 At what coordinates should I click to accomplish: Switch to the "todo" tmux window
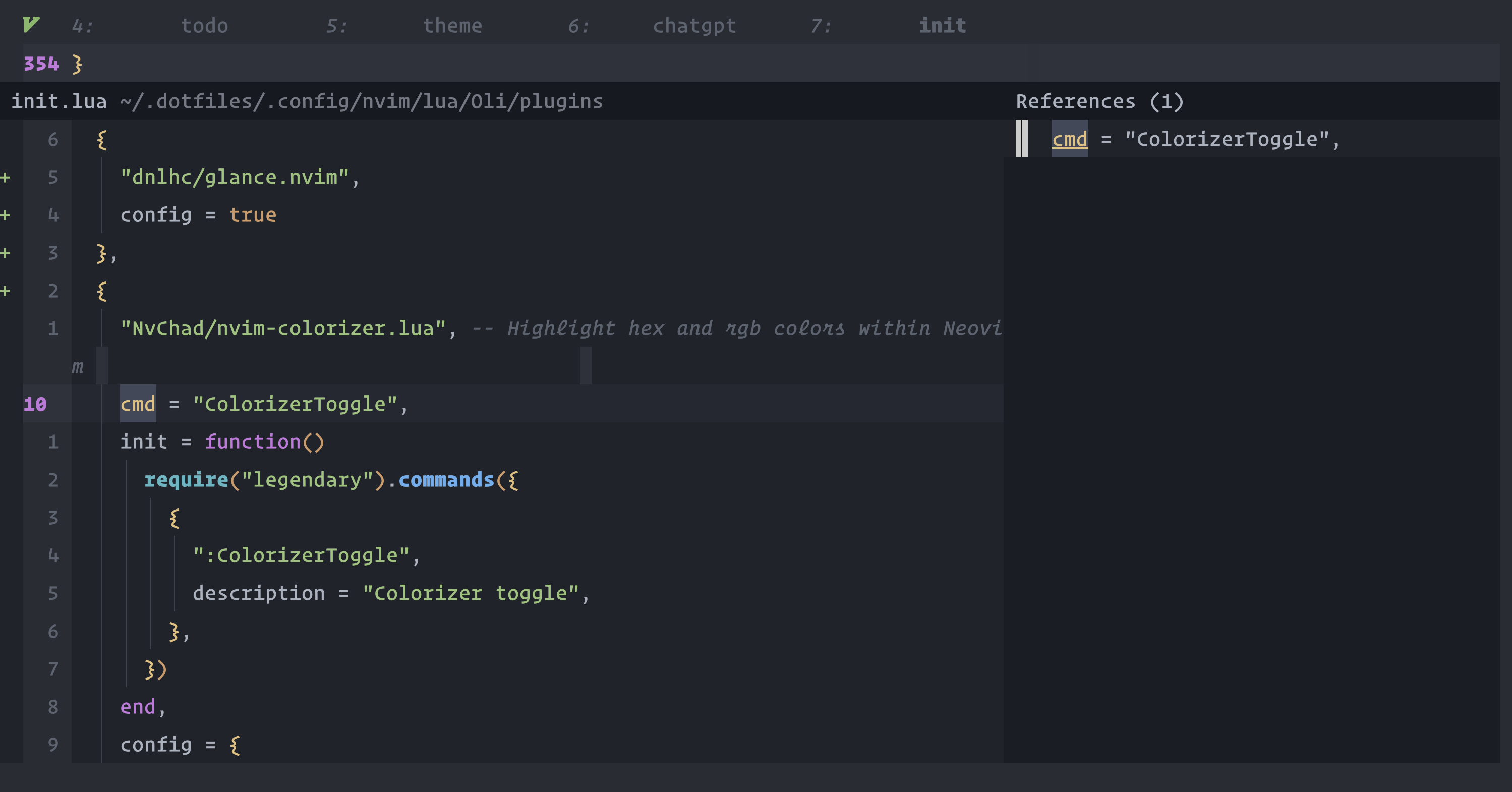pos(204,25)
